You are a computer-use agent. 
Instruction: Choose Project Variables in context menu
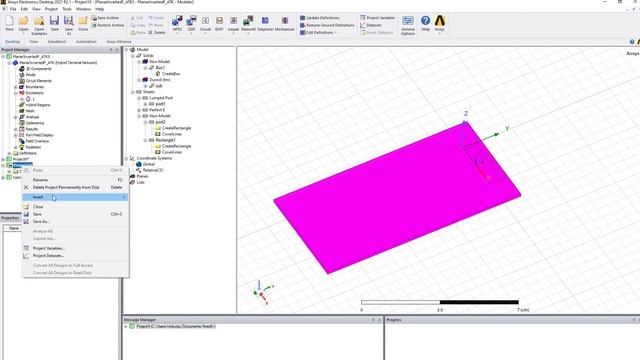click(75, 249)
